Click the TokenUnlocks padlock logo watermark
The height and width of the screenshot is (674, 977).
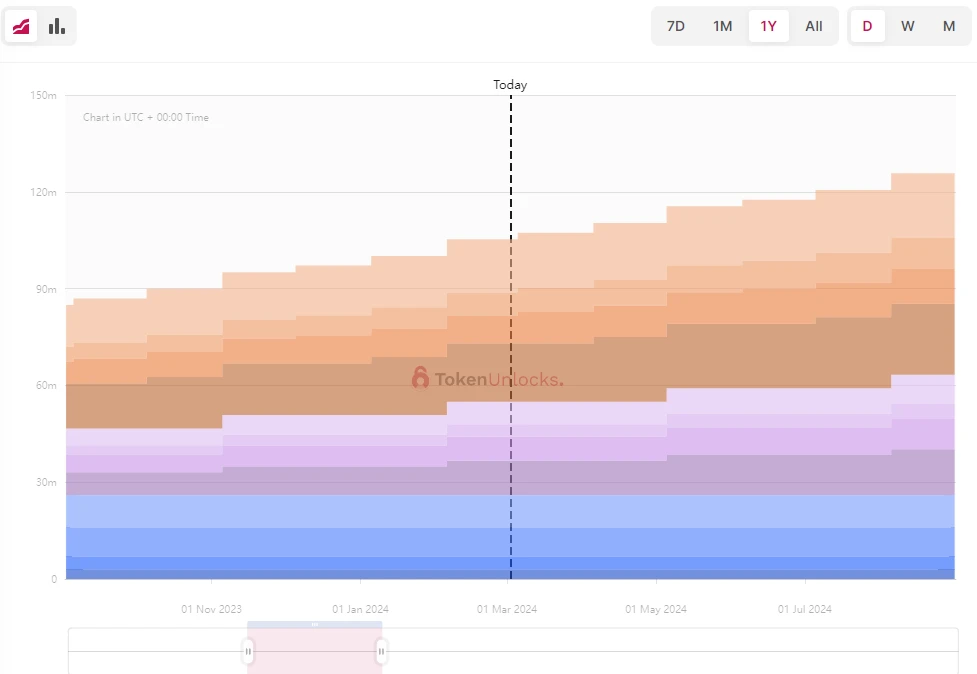click(420, 378)
